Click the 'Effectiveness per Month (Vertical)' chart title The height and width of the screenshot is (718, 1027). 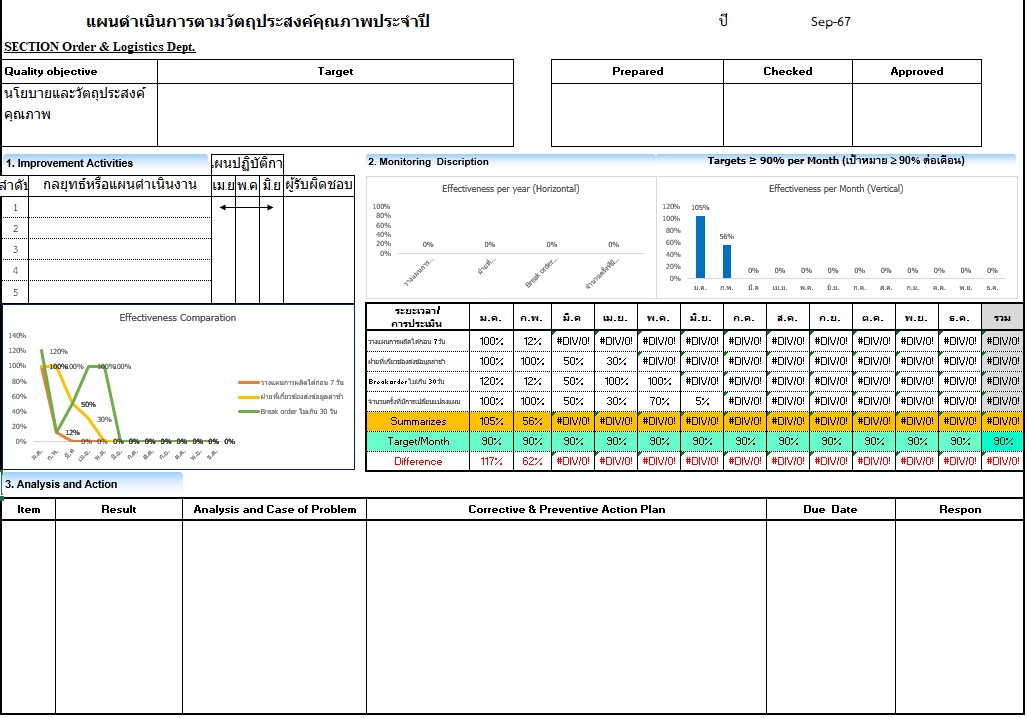[x=836, y=189]
